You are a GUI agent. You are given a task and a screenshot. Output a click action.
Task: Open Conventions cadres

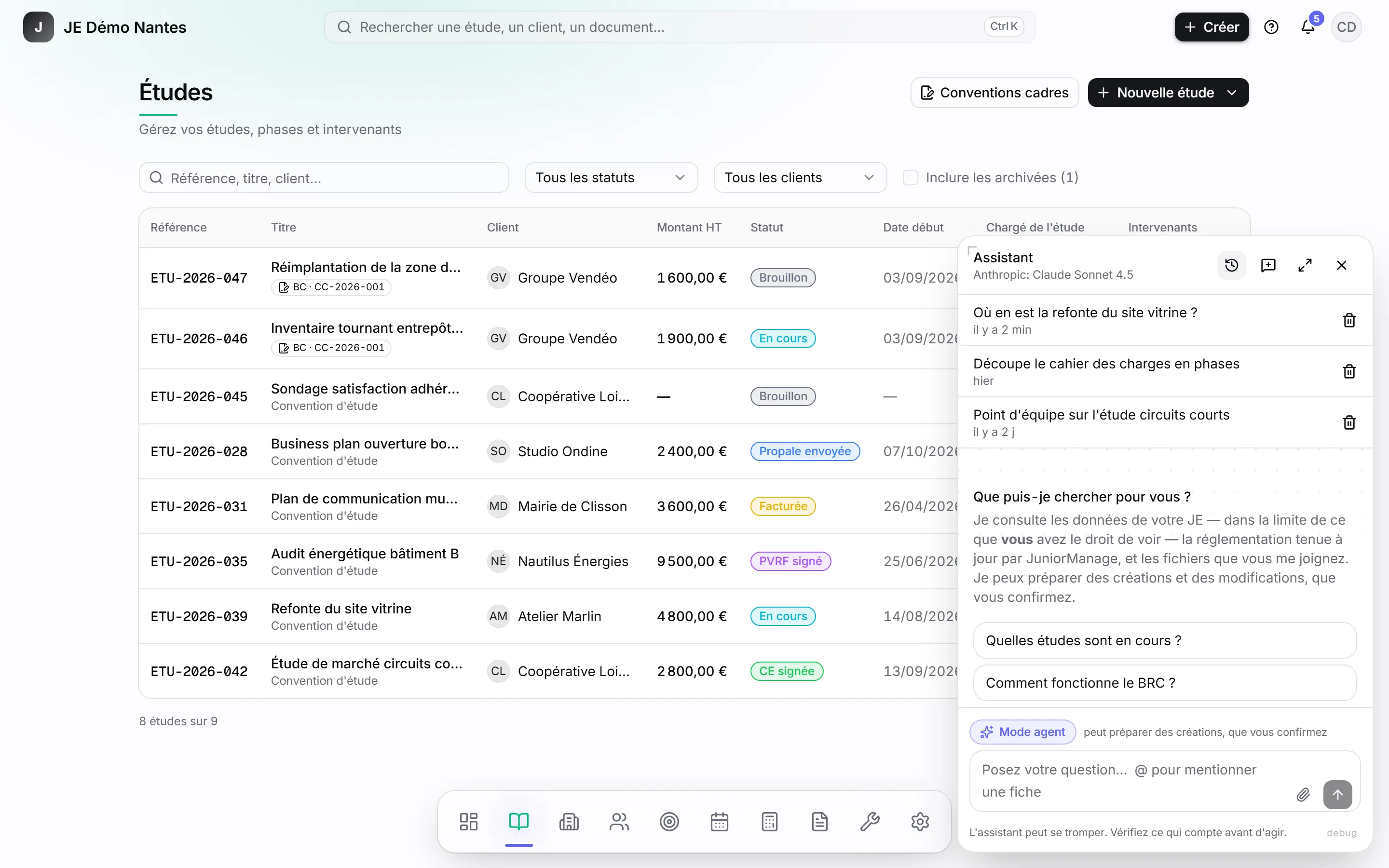tap(994, 93)
